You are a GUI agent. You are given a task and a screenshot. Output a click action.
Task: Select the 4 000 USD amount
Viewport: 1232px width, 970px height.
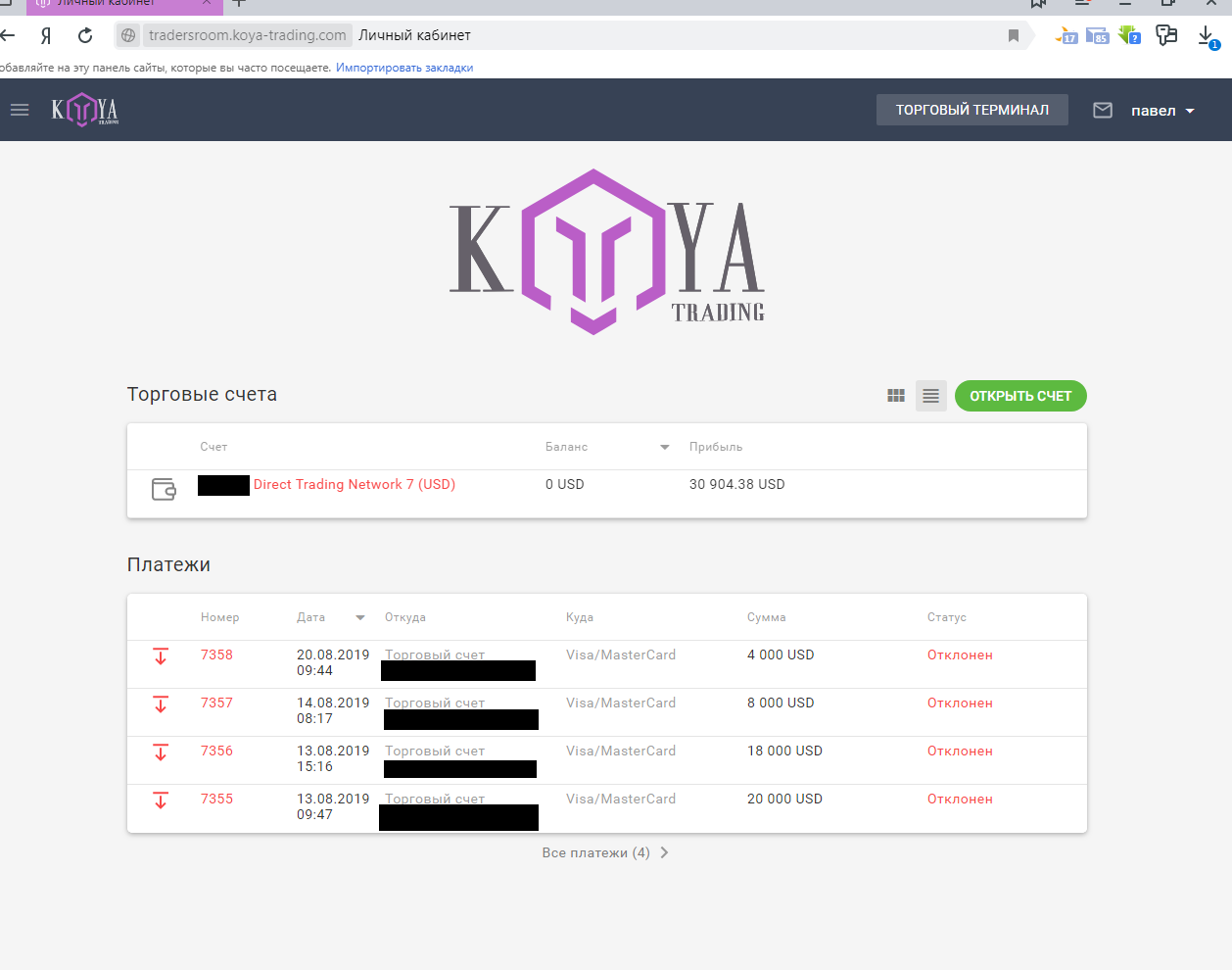(x=781, y=655)
